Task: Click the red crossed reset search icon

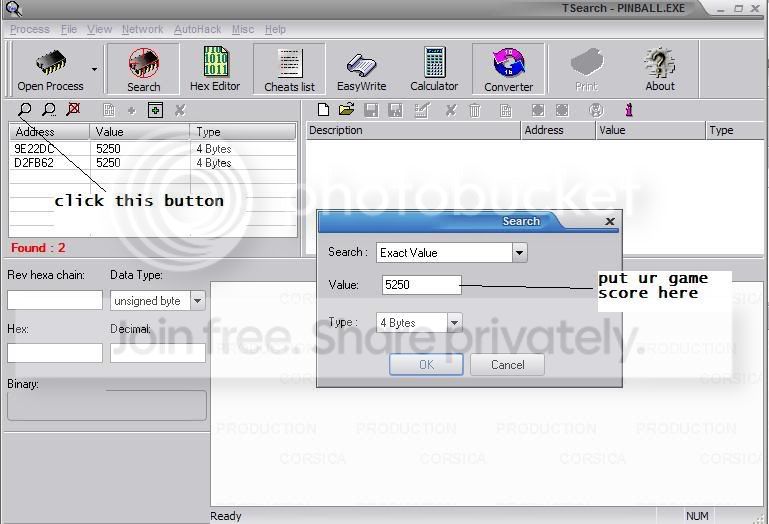Action: click(73, 109)
